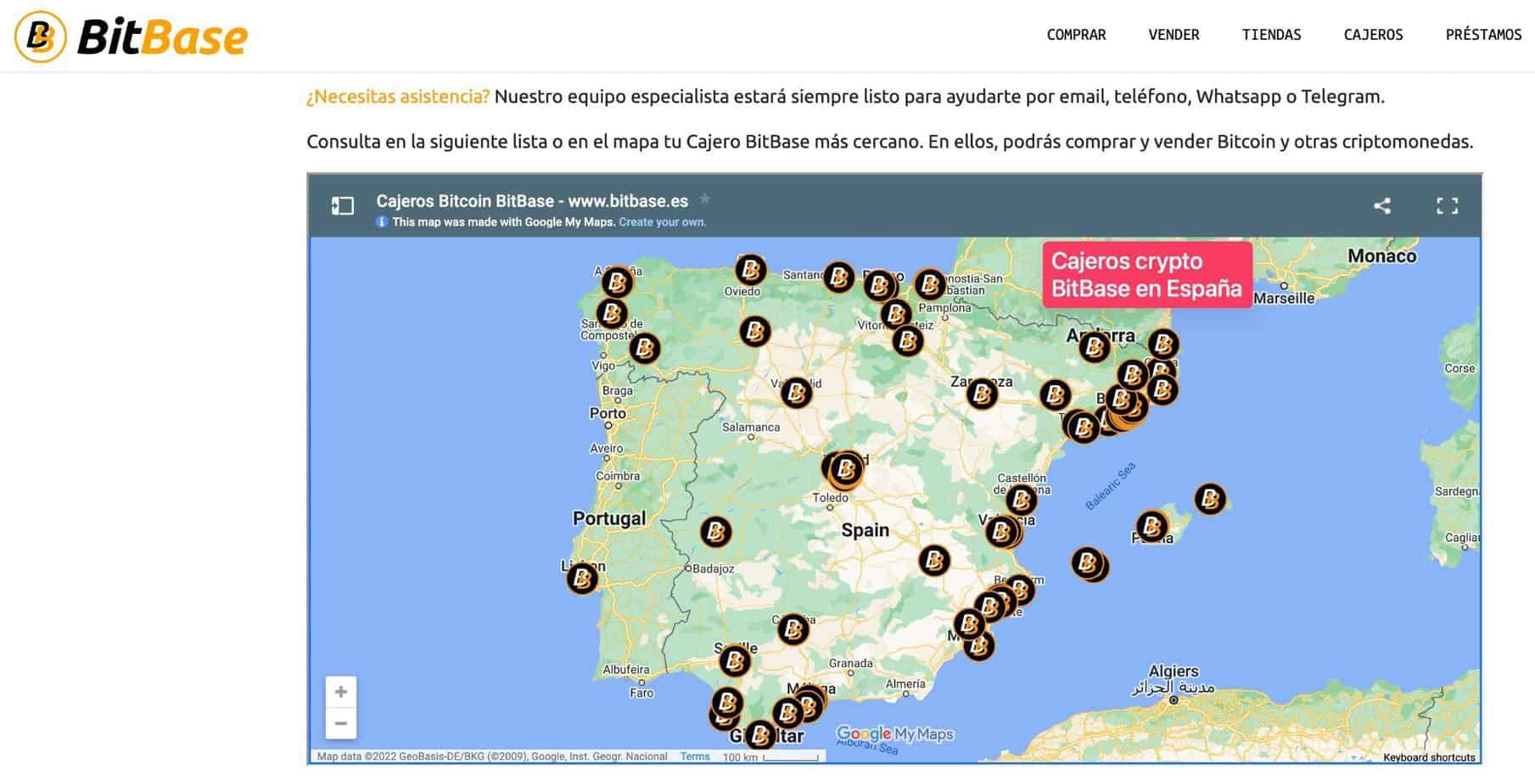Click the BitBase logo in header

[132, 36]
